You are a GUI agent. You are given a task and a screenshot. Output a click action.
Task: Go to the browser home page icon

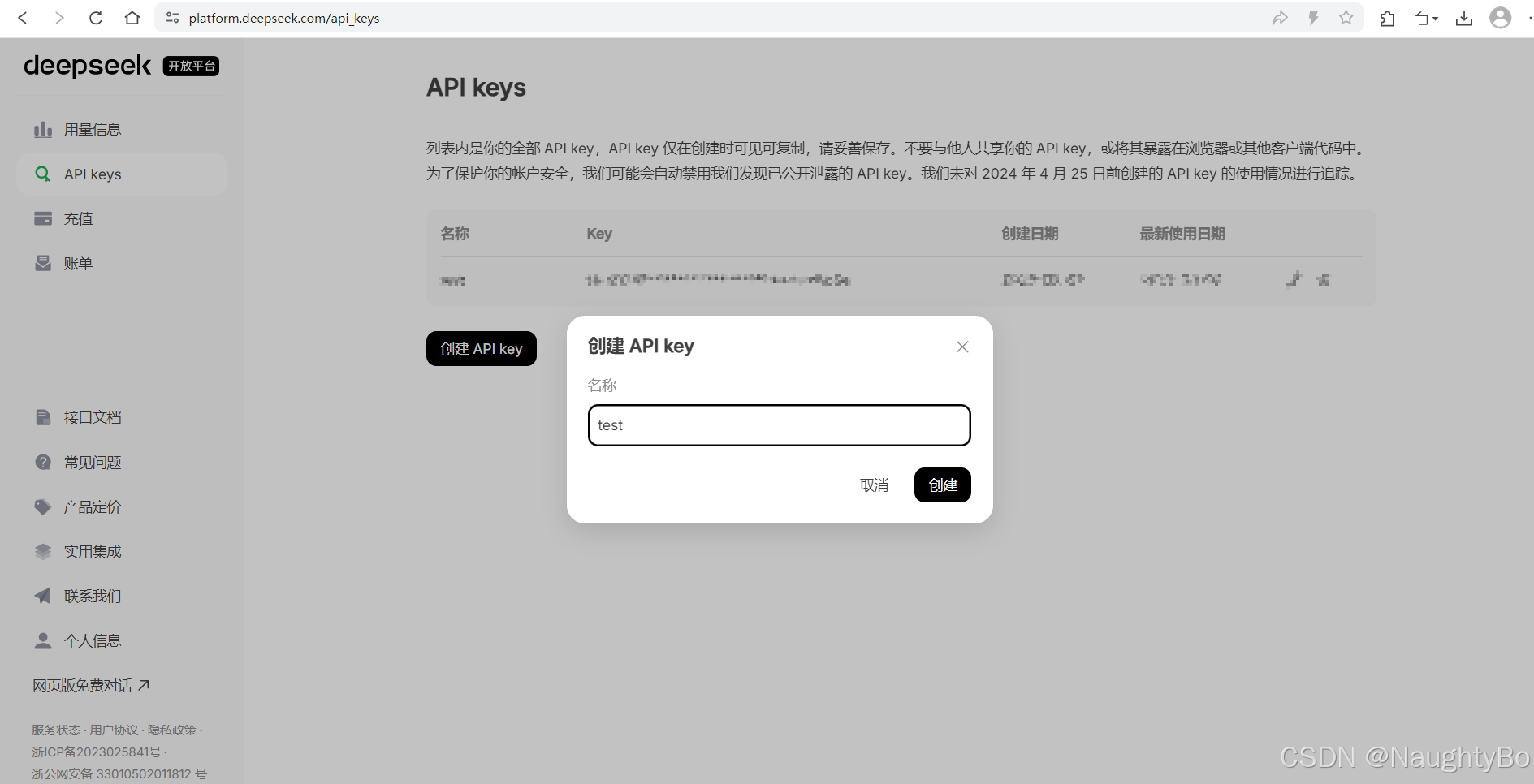[132, 18]
